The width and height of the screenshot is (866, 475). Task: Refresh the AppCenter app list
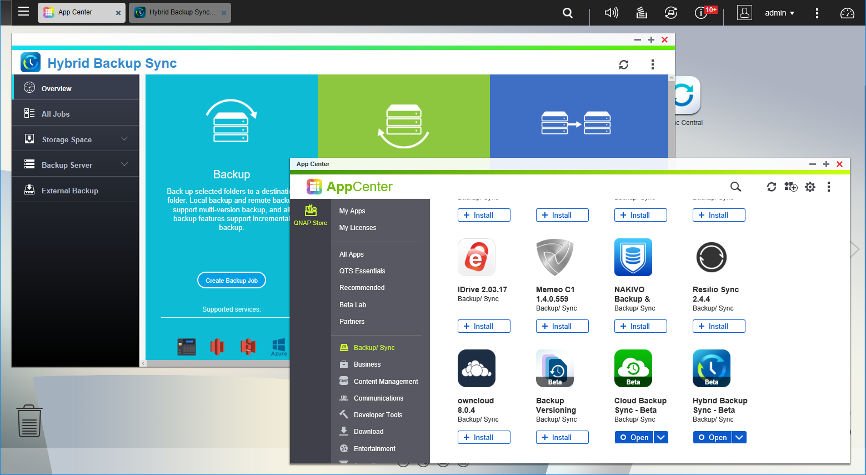(772, 187)
